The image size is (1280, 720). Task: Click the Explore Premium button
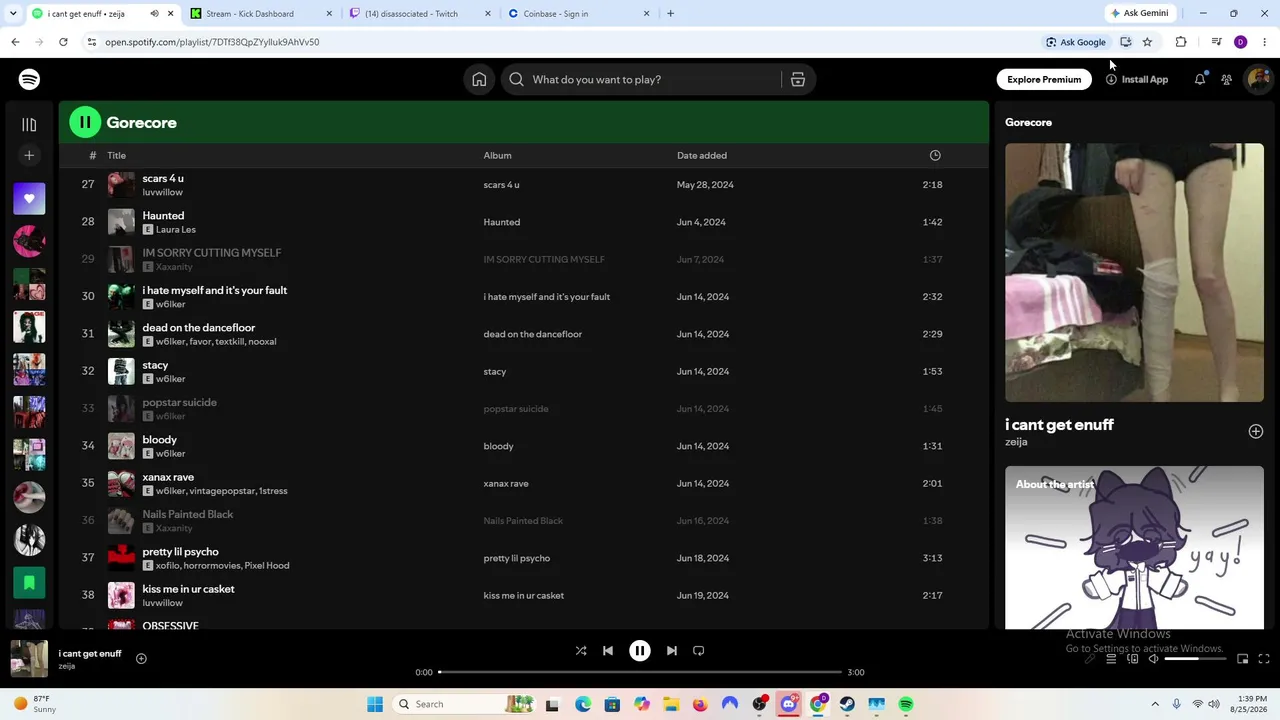pos(1044,80)
